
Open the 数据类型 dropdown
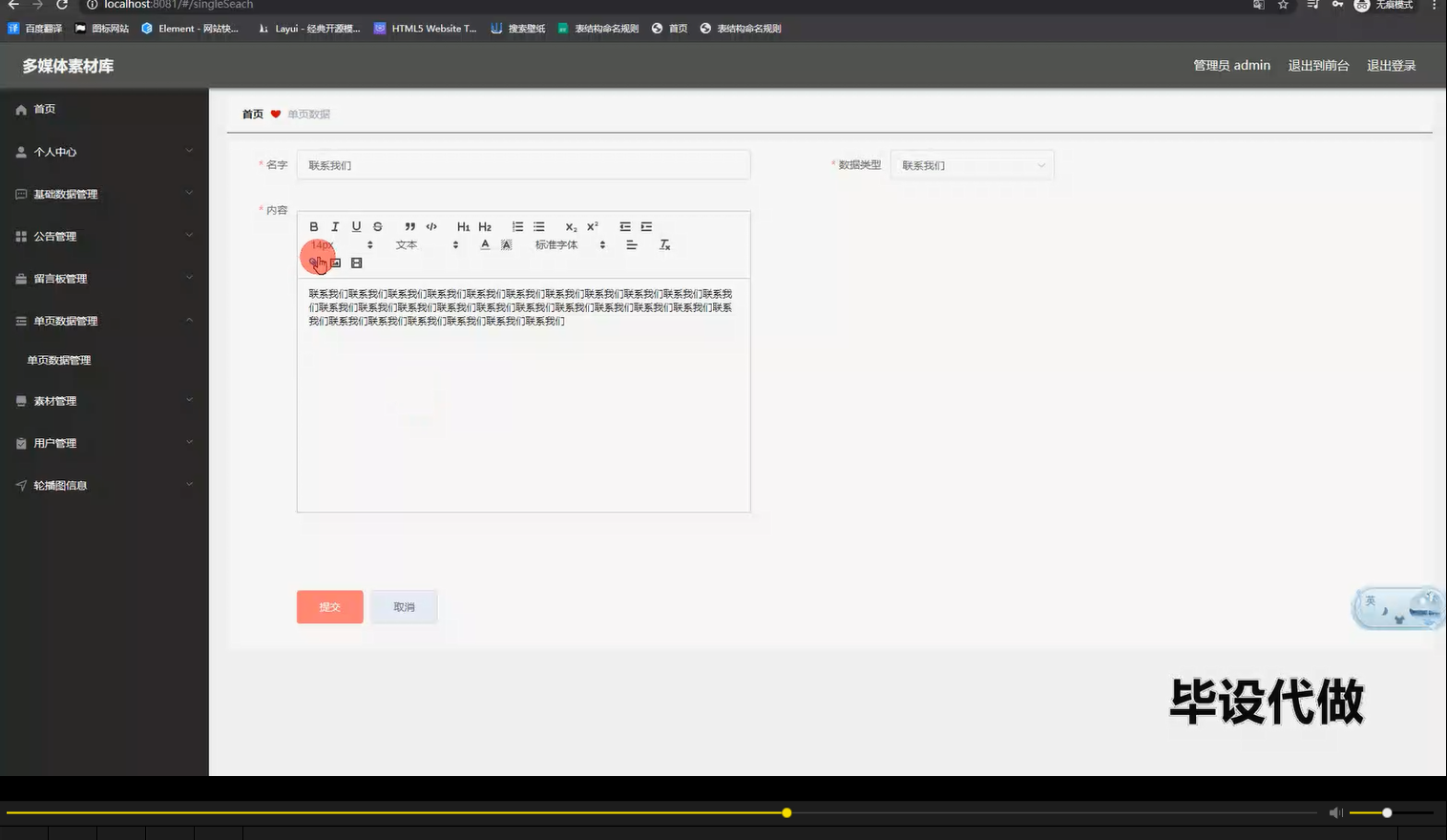pos(972,164)
